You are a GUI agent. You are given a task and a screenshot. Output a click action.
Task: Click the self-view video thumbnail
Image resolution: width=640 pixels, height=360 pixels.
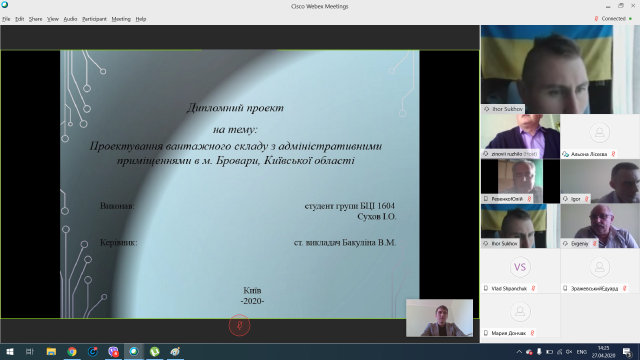point(439,318)
